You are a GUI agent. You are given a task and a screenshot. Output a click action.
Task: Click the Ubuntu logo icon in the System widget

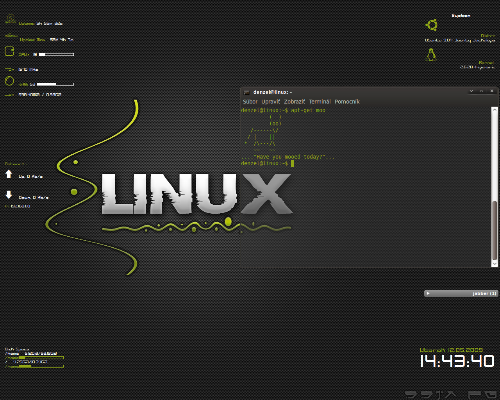pyautogui.click(x=431, y=25)
